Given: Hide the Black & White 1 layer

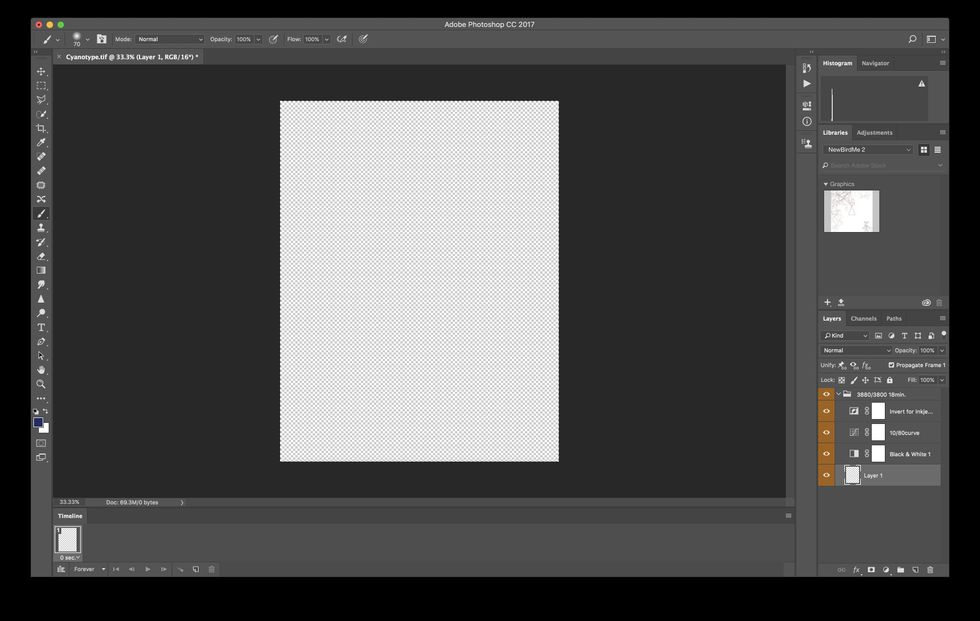Looking at the screenshot, I should tap(826, 453).
